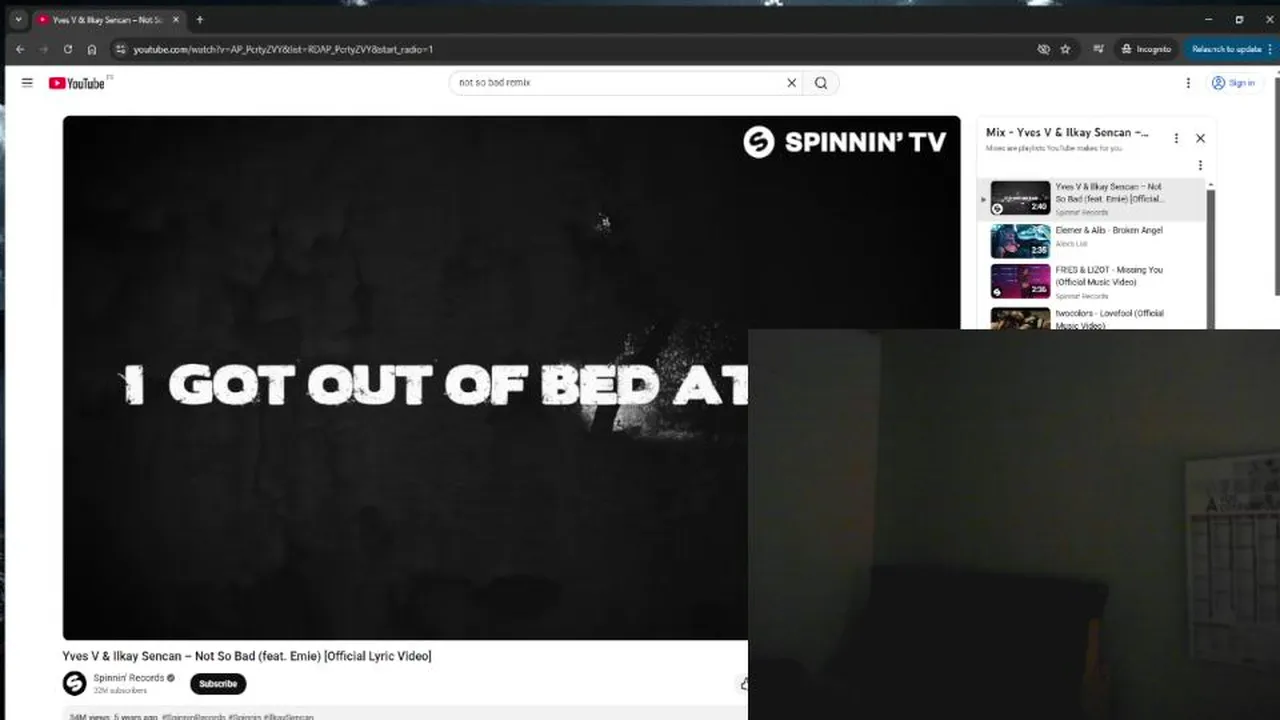Click the browser forward arrow
The height and width of the screenshot is (720, 1280).
(44, 49)
